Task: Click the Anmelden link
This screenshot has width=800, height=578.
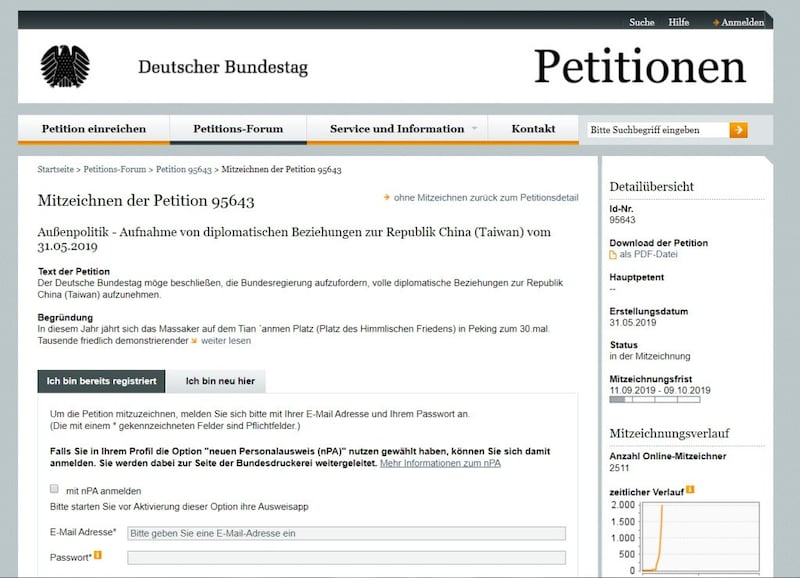Action: tap(742, 22)
